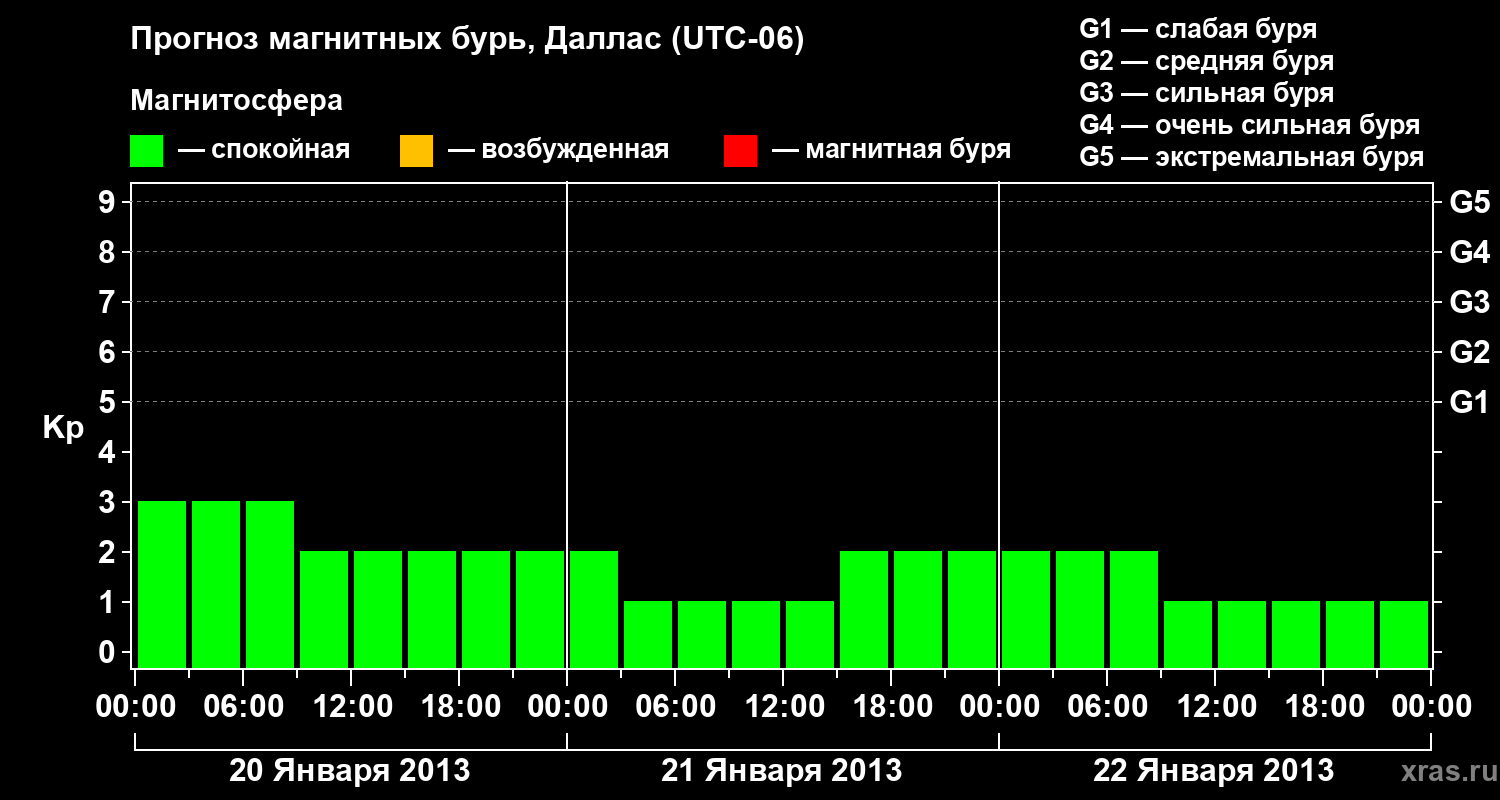Image resolution: width=1500 pixels, height=800 pixels.
Task: Click the 06:00 Kp 1 bar on 21 January
Action: 702,634
